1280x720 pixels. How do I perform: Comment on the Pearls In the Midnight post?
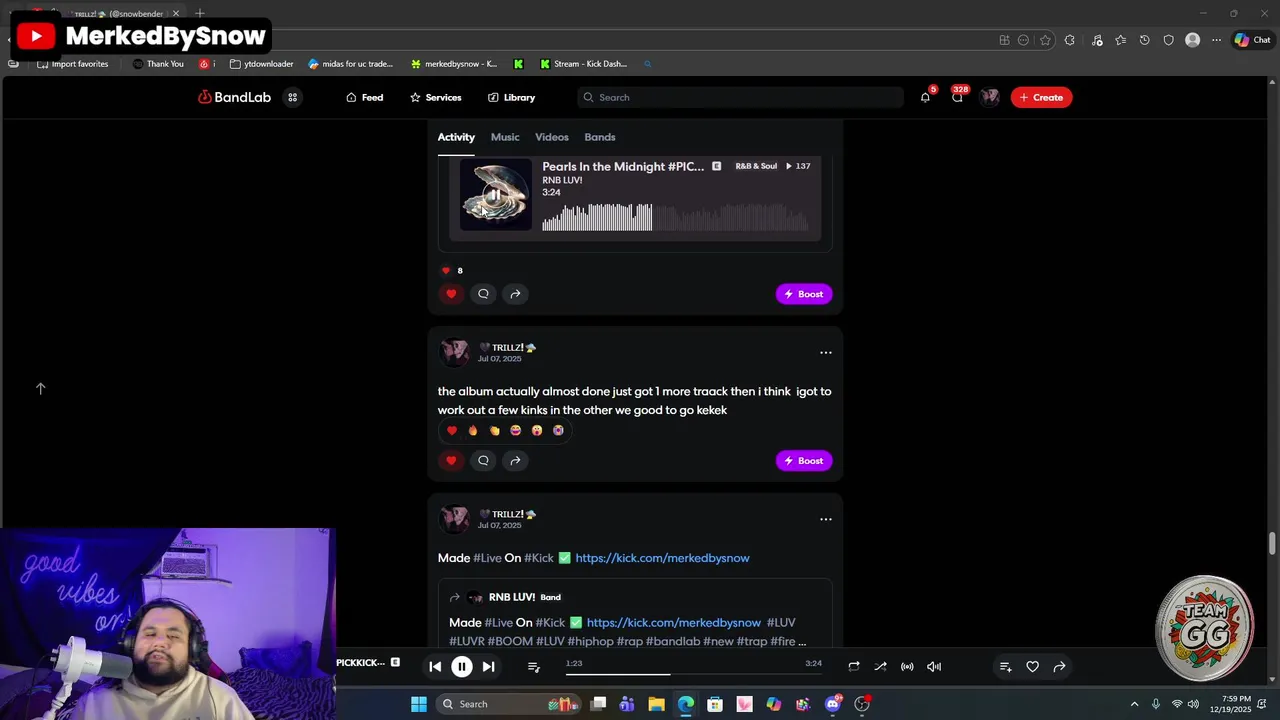483,294
